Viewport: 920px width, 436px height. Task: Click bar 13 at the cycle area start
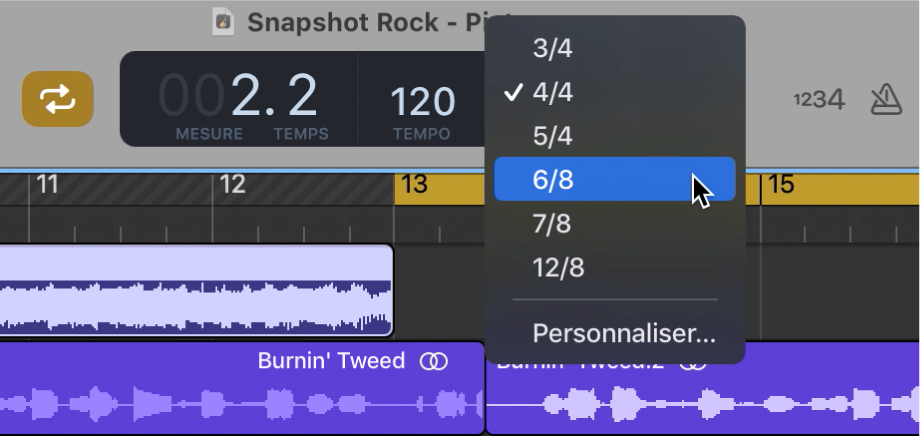414,184
